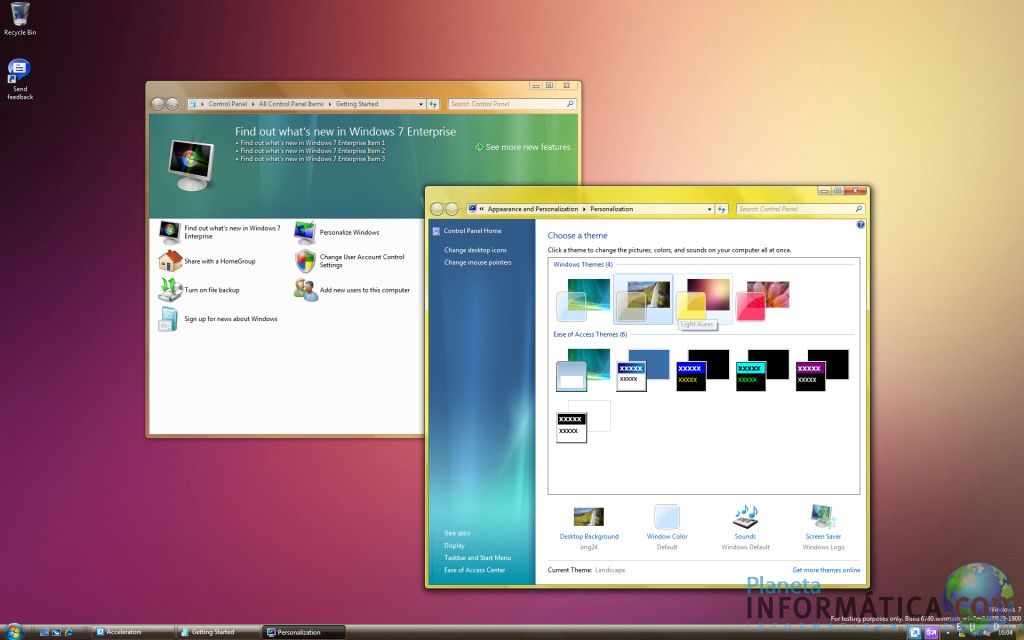Viewport: 1024px width, 640px height.
Task: Click the Desktop Background icon
Action: 588,517
